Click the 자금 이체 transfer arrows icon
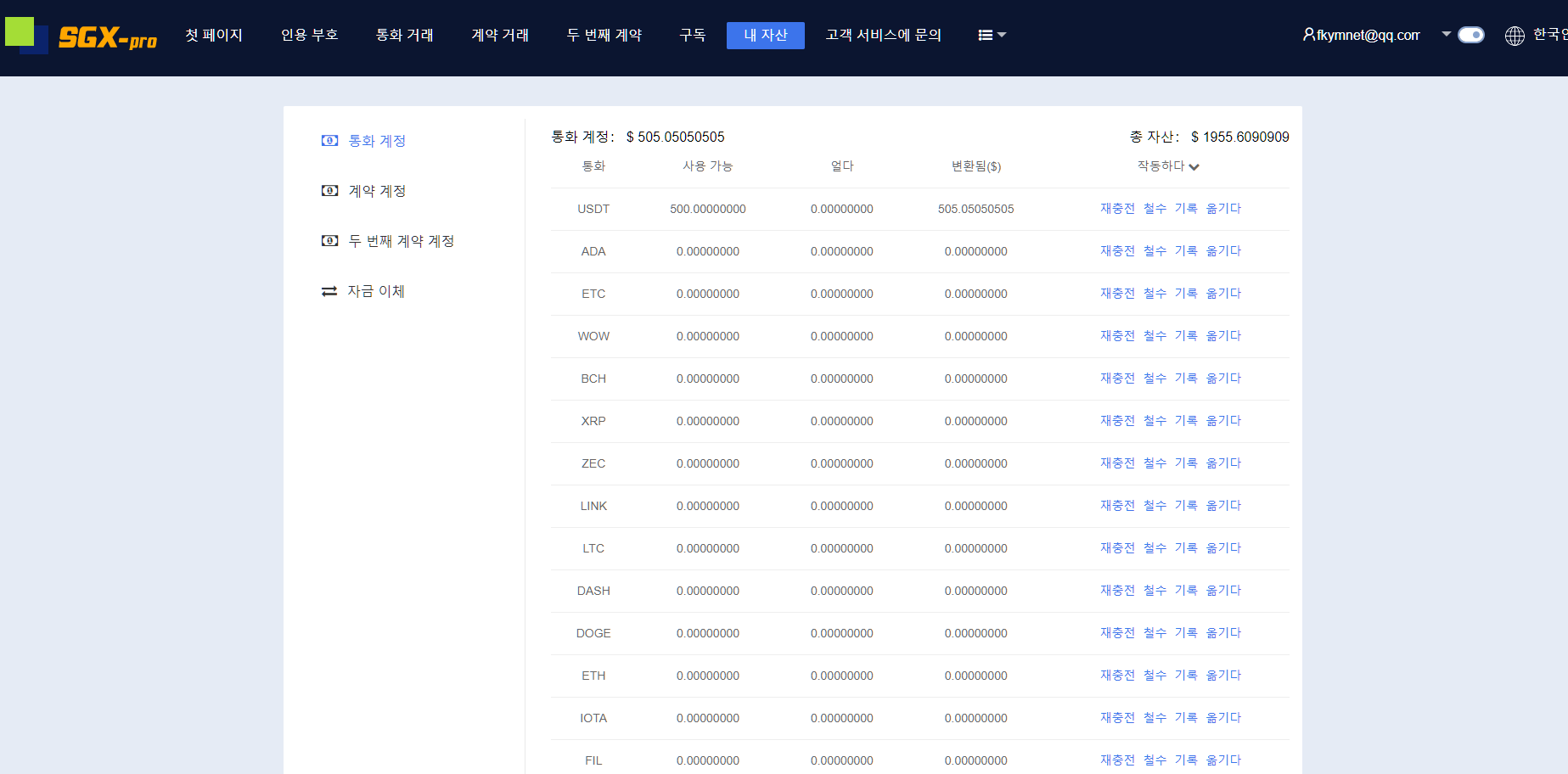The height and width of the screenshot is (774, 1568). coord(329,291)
